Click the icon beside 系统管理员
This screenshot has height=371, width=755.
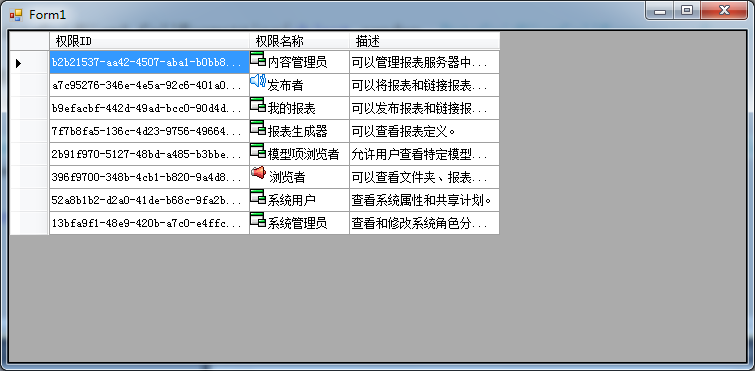pos(258,219)
